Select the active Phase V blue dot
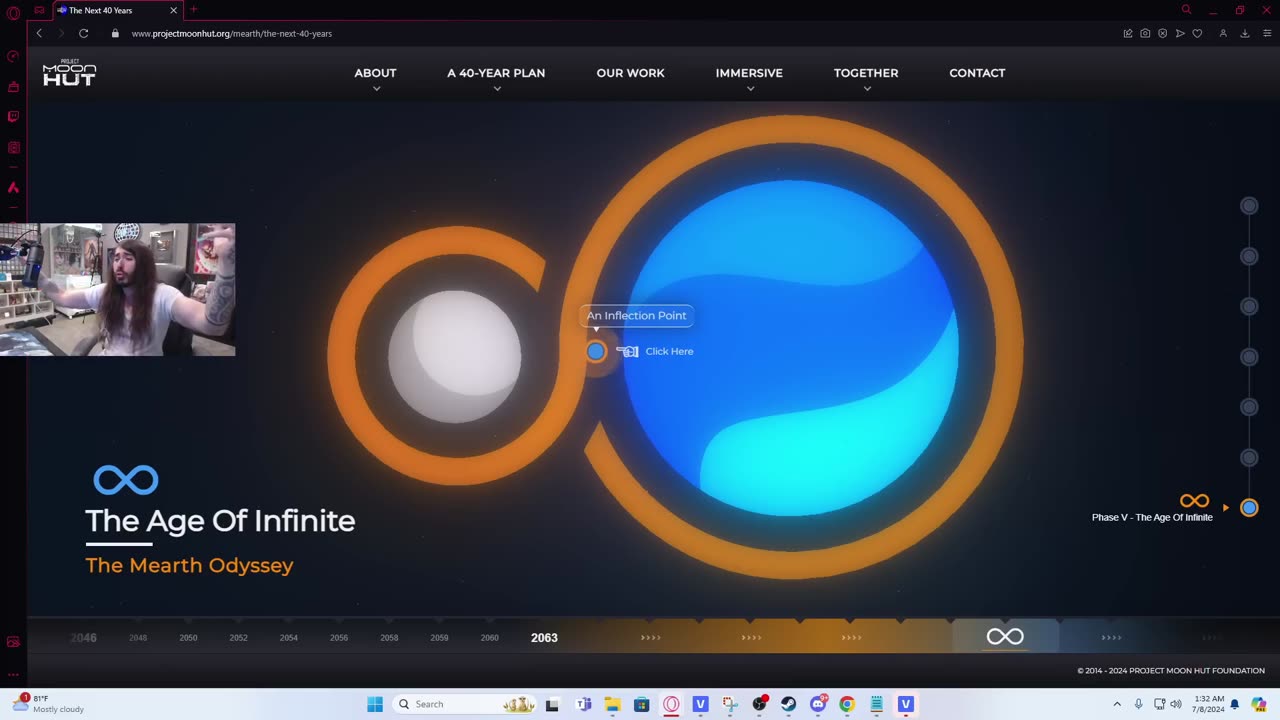Image resolution: width=1280 pixels, height=720 pixels. [1249, 507]
